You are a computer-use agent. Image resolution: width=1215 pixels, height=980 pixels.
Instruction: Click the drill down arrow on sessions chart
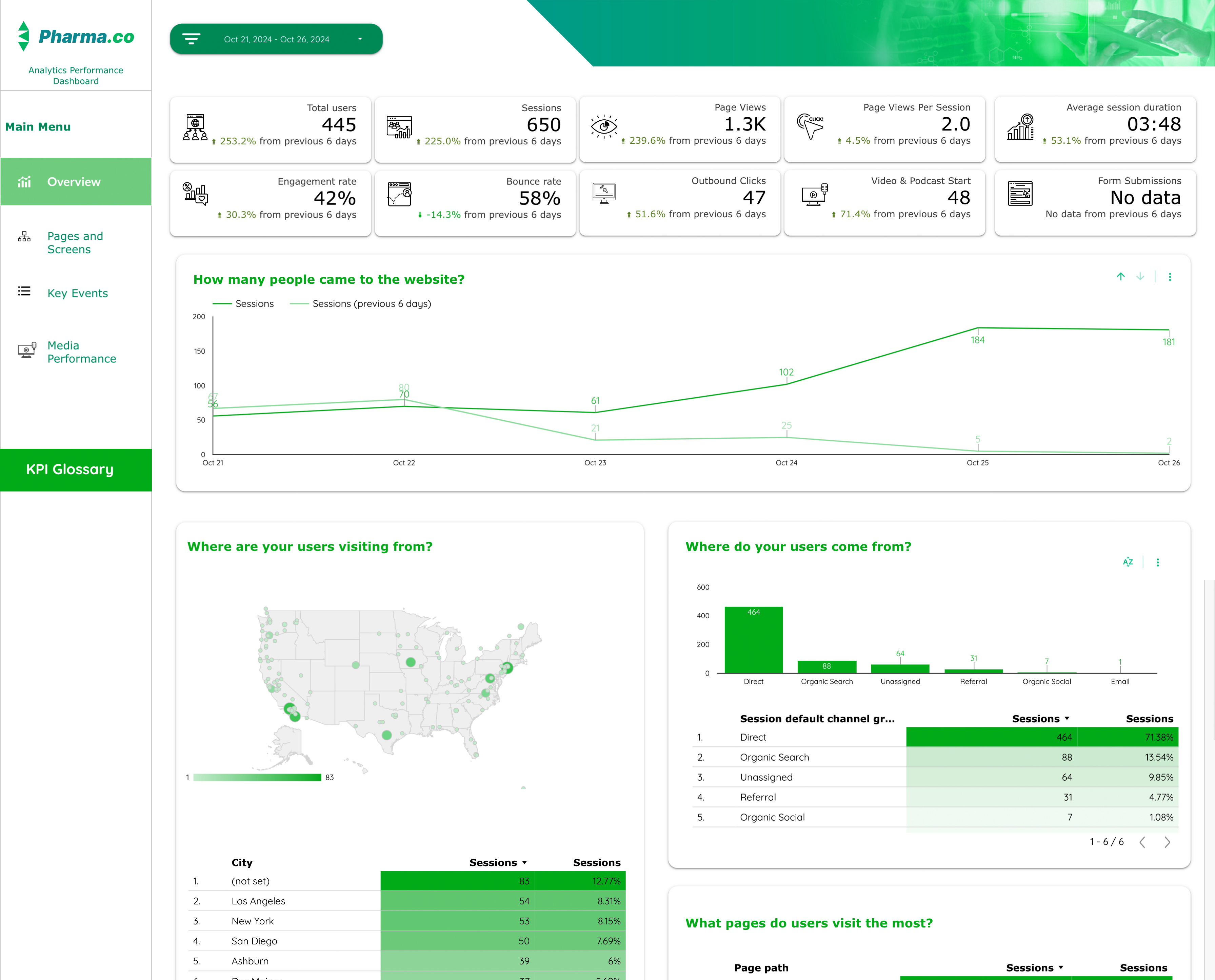(x=1140, y=276)
